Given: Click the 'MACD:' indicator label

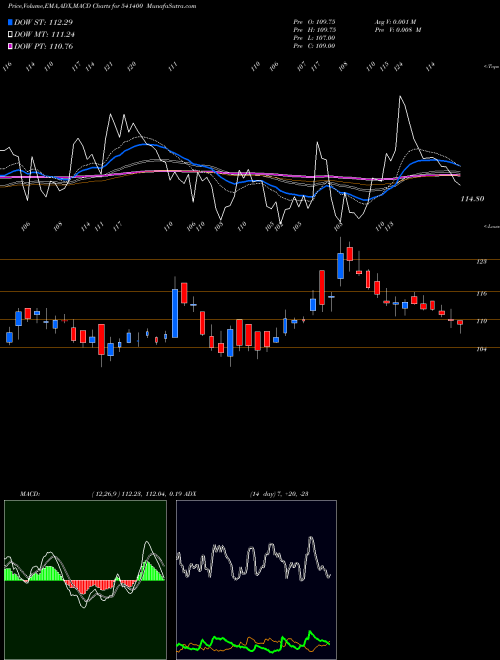Looking at the screenshot, I should pos(30,494).
